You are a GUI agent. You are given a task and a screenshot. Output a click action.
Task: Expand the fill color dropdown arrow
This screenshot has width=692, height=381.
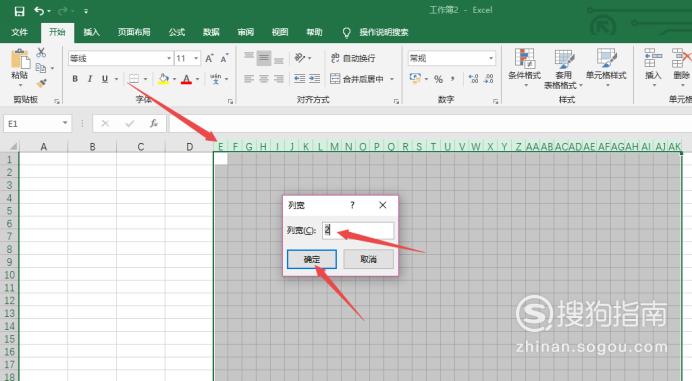pos(174,79)
